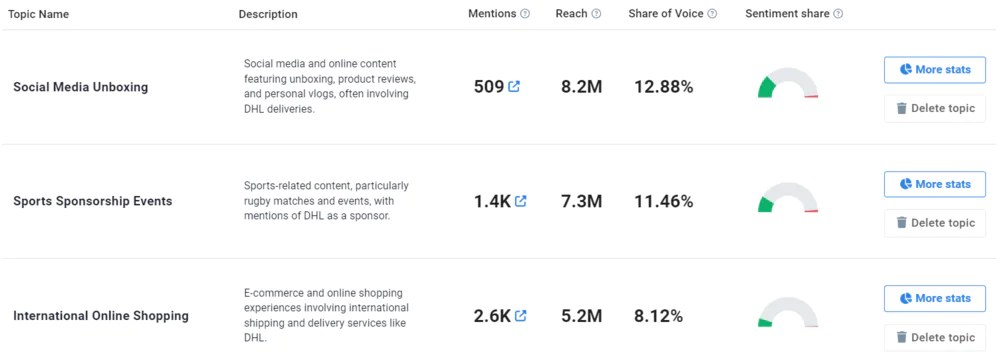Click sentiment gauge for Sports Sponsorship Events
Viewport: 1000px width, 360px height.
[788, 197]
